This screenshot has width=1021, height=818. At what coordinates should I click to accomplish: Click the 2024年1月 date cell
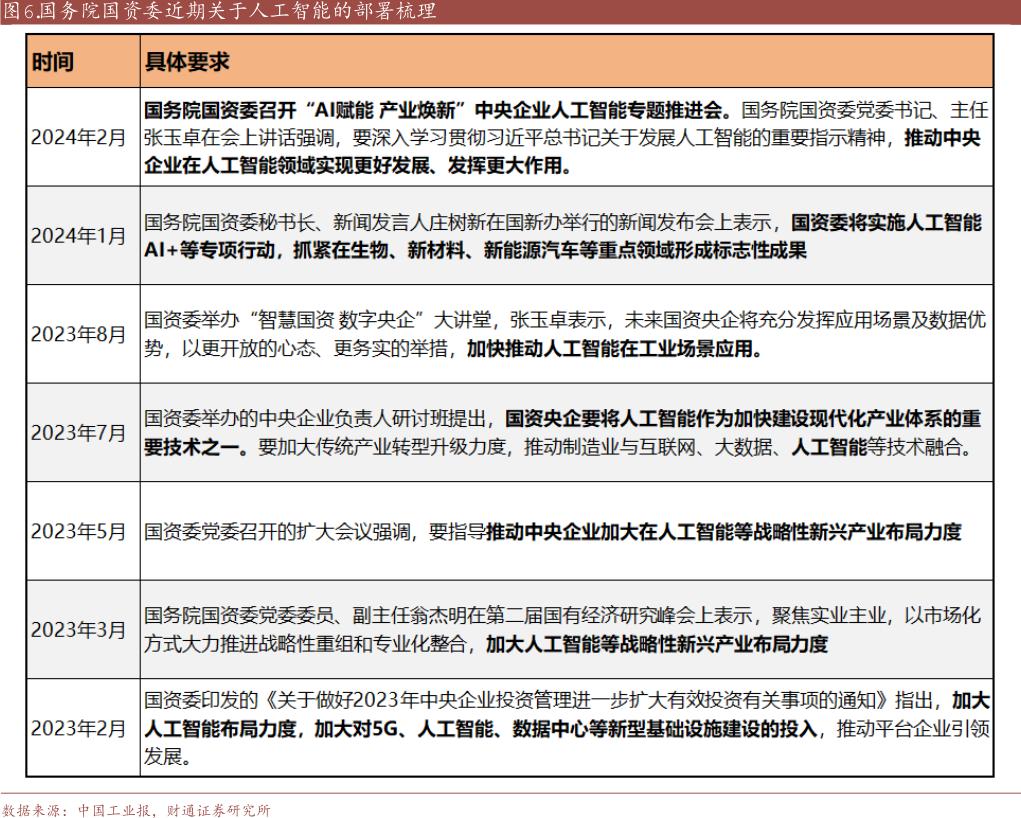coord(78,236)
